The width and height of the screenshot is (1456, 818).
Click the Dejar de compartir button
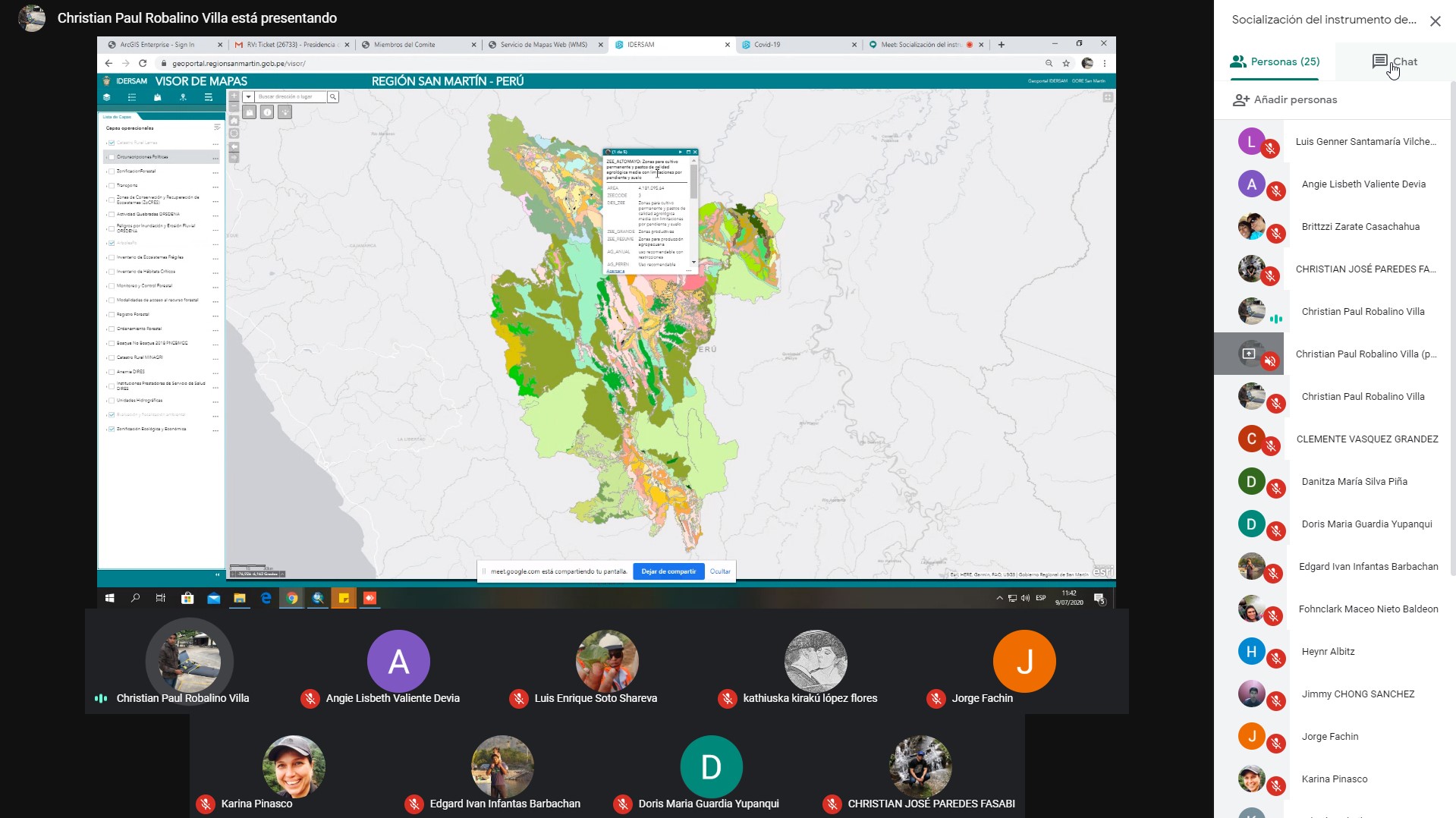point(668,571)
